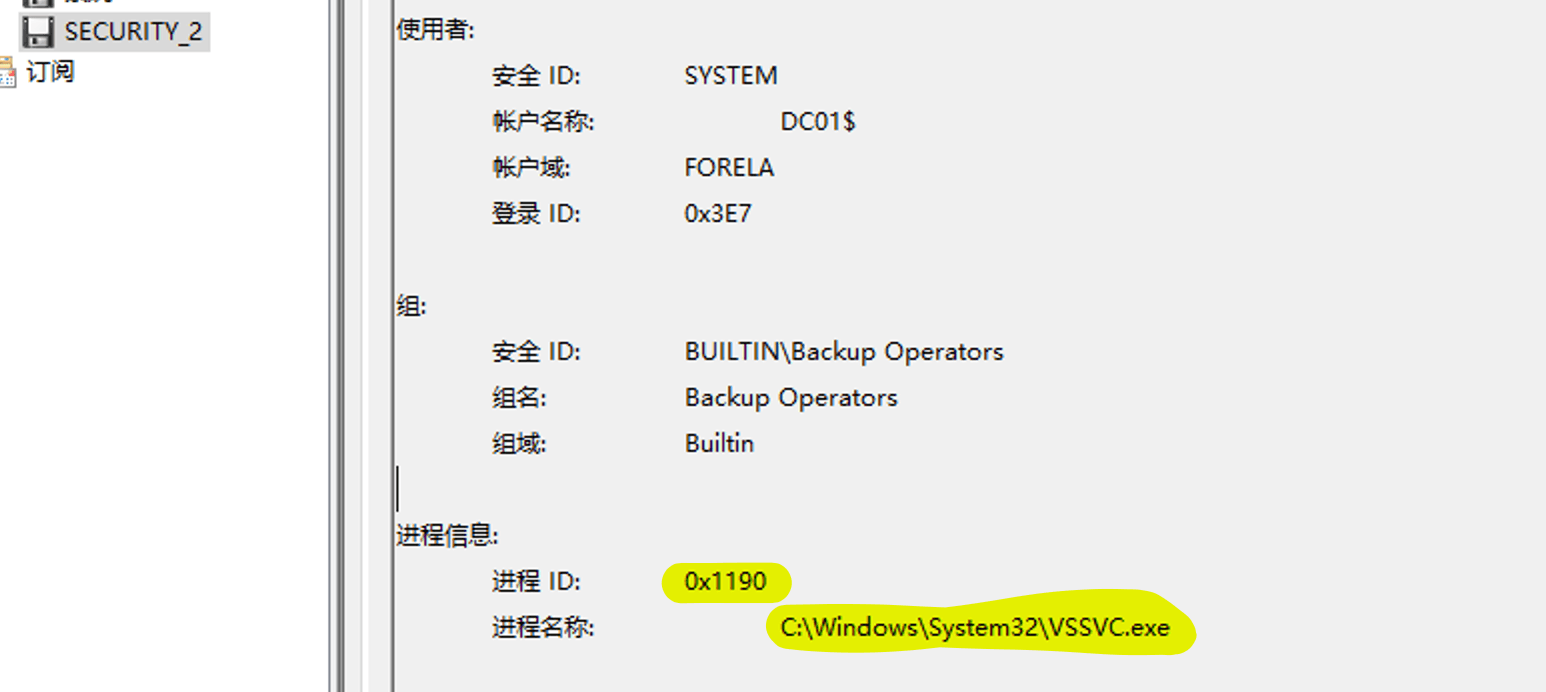Click the logon ID value 0x3E7

click(x=718, y=214)
